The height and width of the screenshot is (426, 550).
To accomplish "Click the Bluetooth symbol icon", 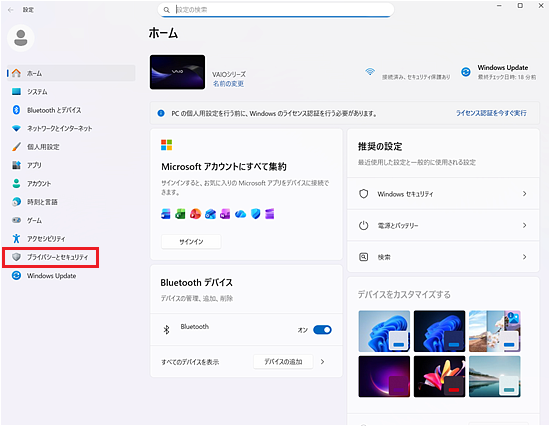I will pos(167,330).
